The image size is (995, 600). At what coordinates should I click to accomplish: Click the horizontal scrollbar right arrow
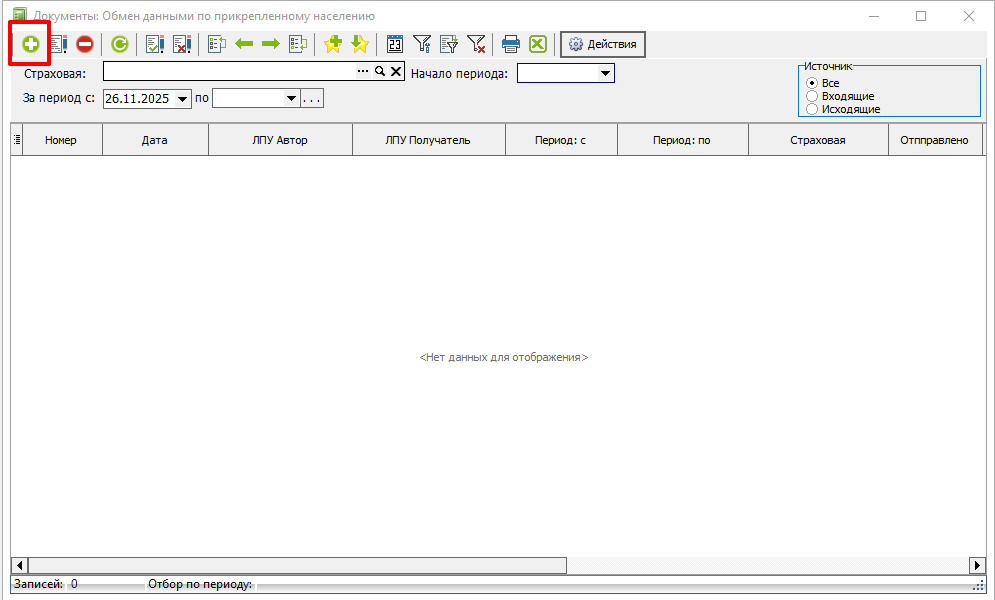click(x=977, y=565)
